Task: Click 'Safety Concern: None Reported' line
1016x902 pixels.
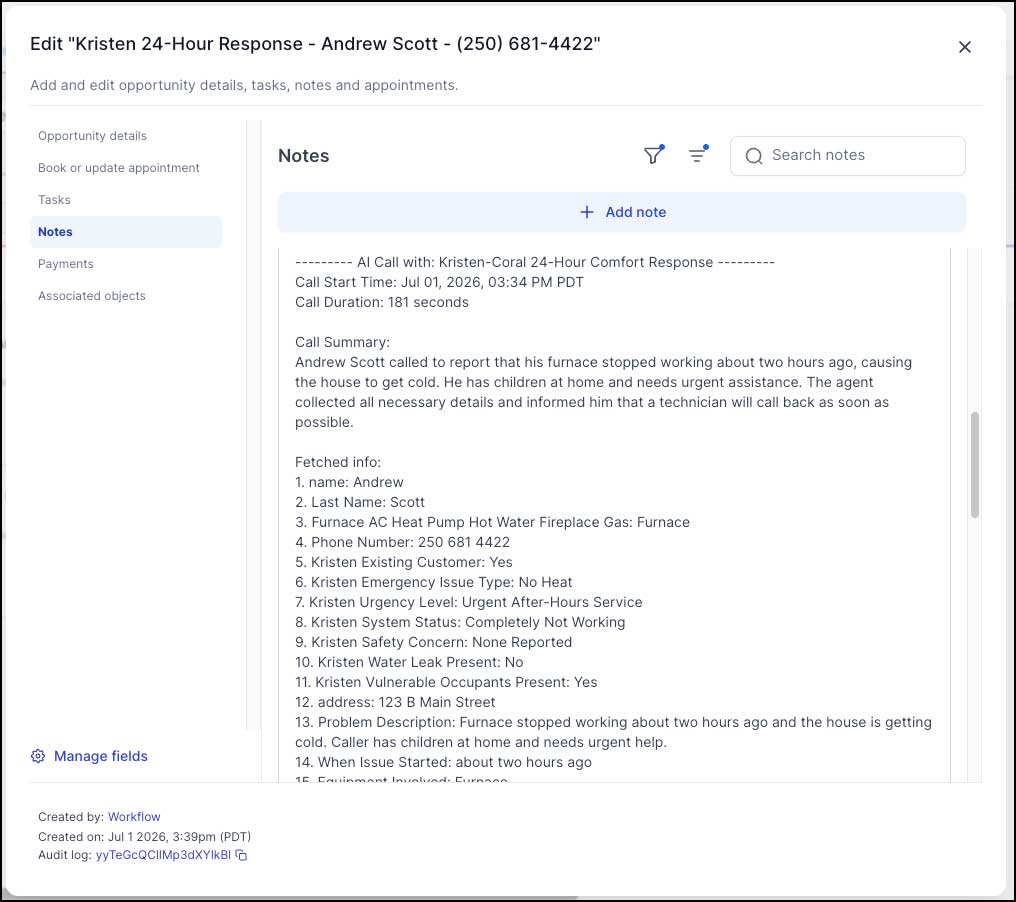Action: 433,642
